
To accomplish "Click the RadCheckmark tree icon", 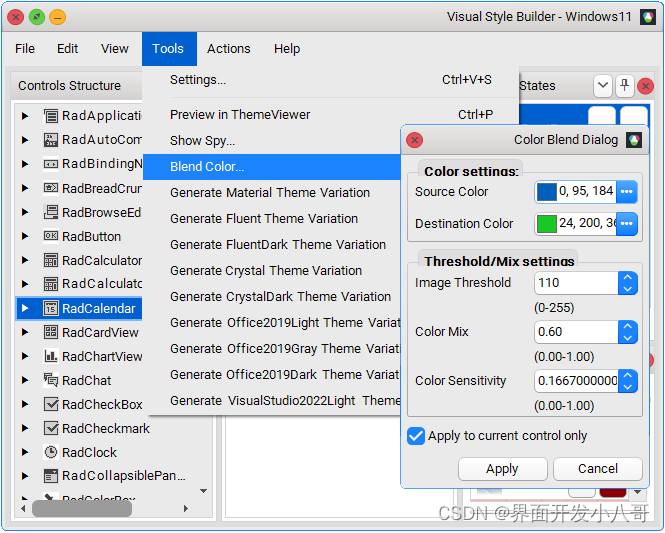I will click(x=51, y=428).
